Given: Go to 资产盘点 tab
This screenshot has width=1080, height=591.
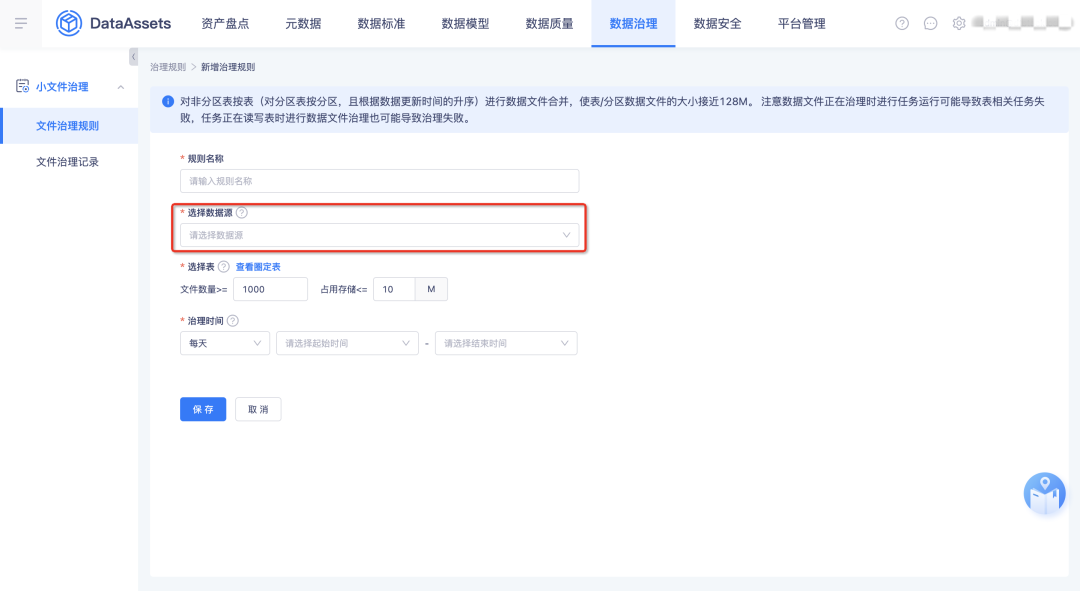Looking at the screenshot, I should tap(225, 23).
